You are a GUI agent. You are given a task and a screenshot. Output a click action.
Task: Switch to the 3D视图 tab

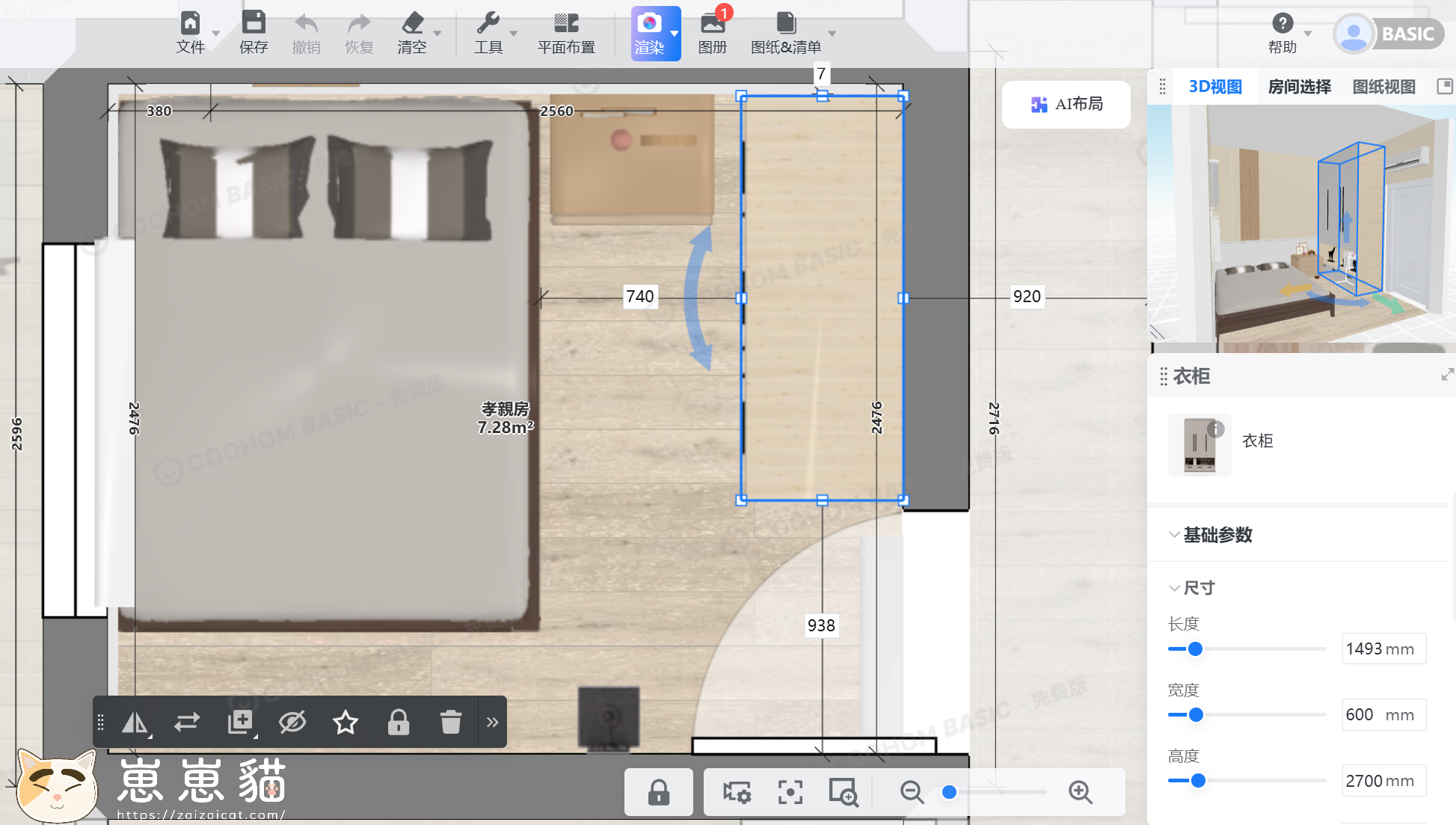[1215, 87]
